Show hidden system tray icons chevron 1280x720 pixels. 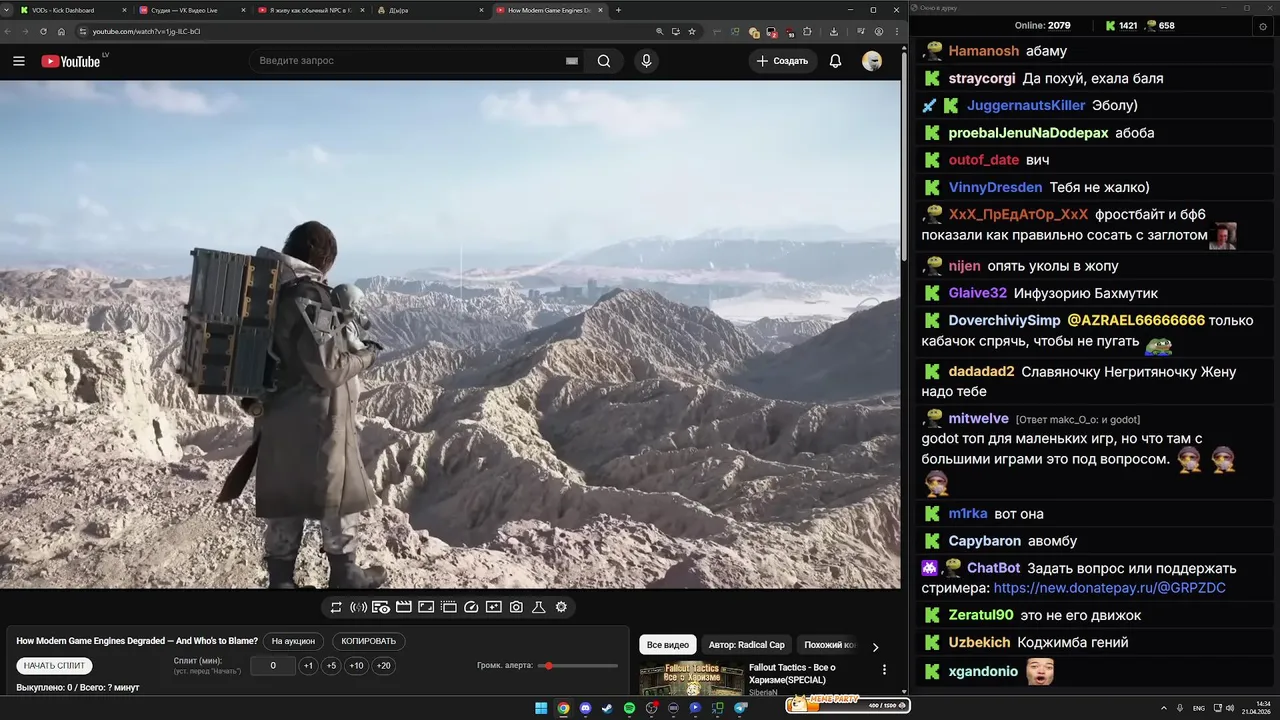(x=1163, y=708)
